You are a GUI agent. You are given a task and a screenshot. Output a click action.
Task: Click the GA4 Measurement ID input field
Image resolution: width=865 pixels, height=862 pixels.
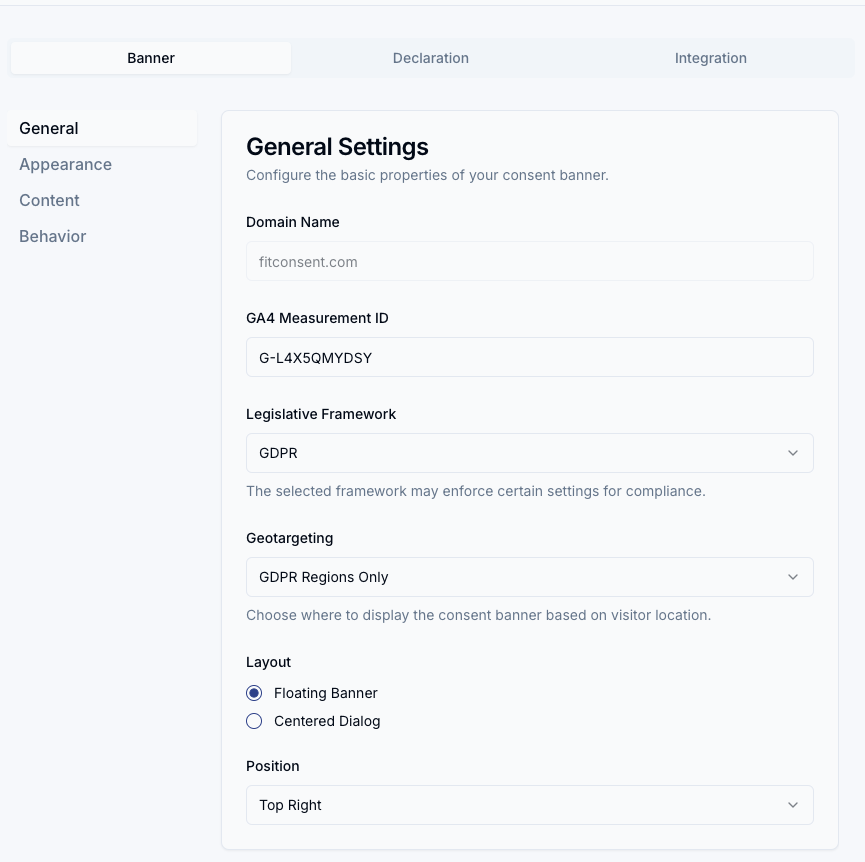530,357
